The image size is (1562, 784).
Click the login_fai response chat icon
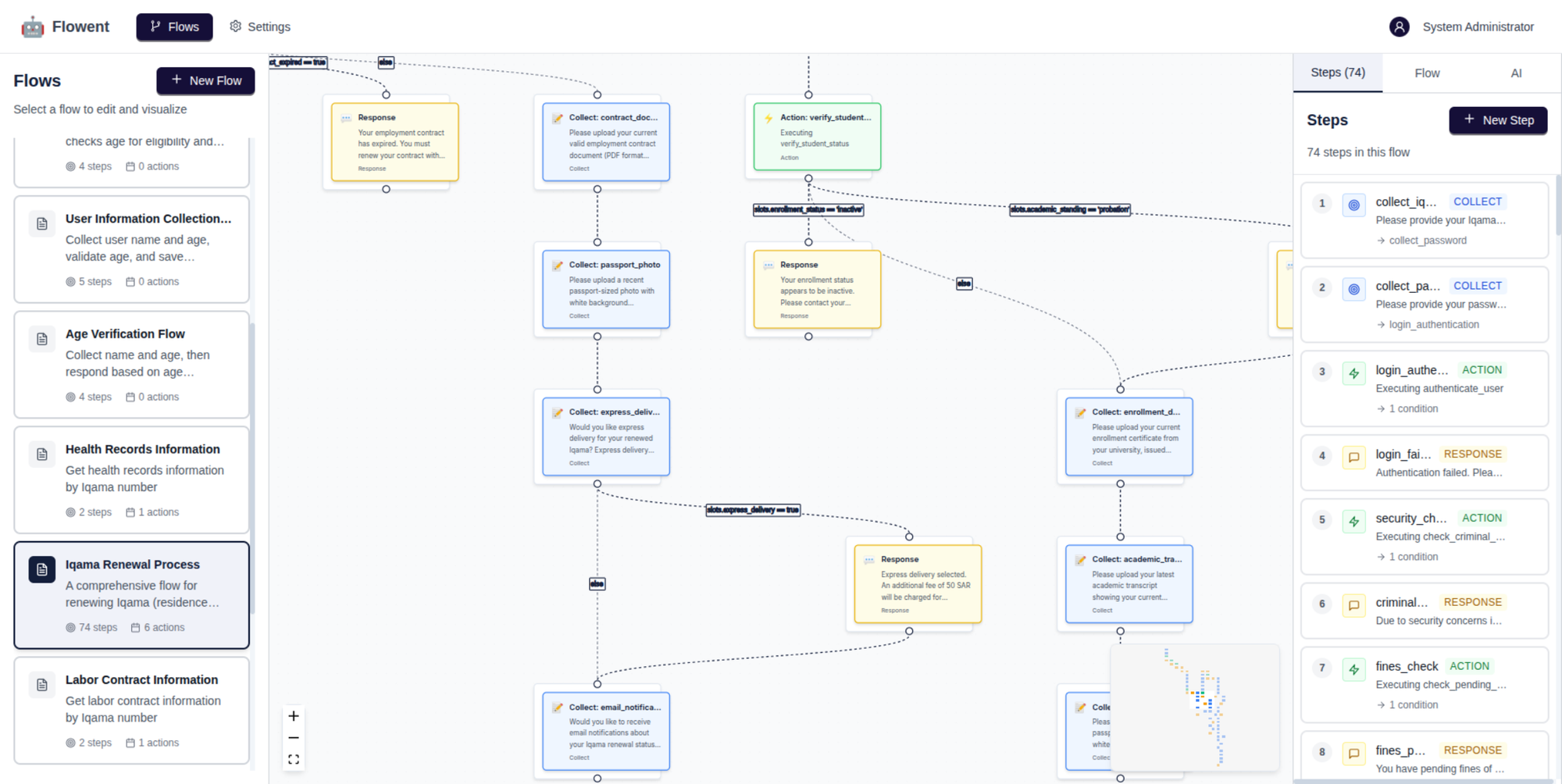pyautogui.click(x=1353, y=458)
